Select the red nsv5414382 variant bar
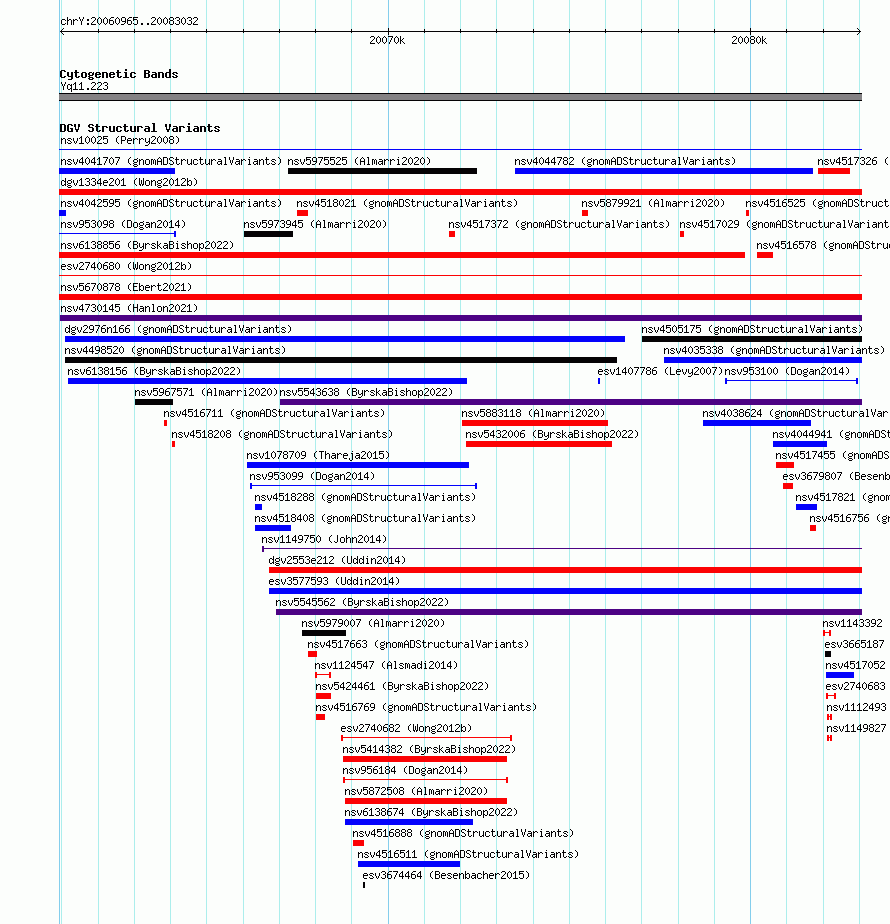Image resolution: width=890 pixels, height=924 pixels. point(425,759)
